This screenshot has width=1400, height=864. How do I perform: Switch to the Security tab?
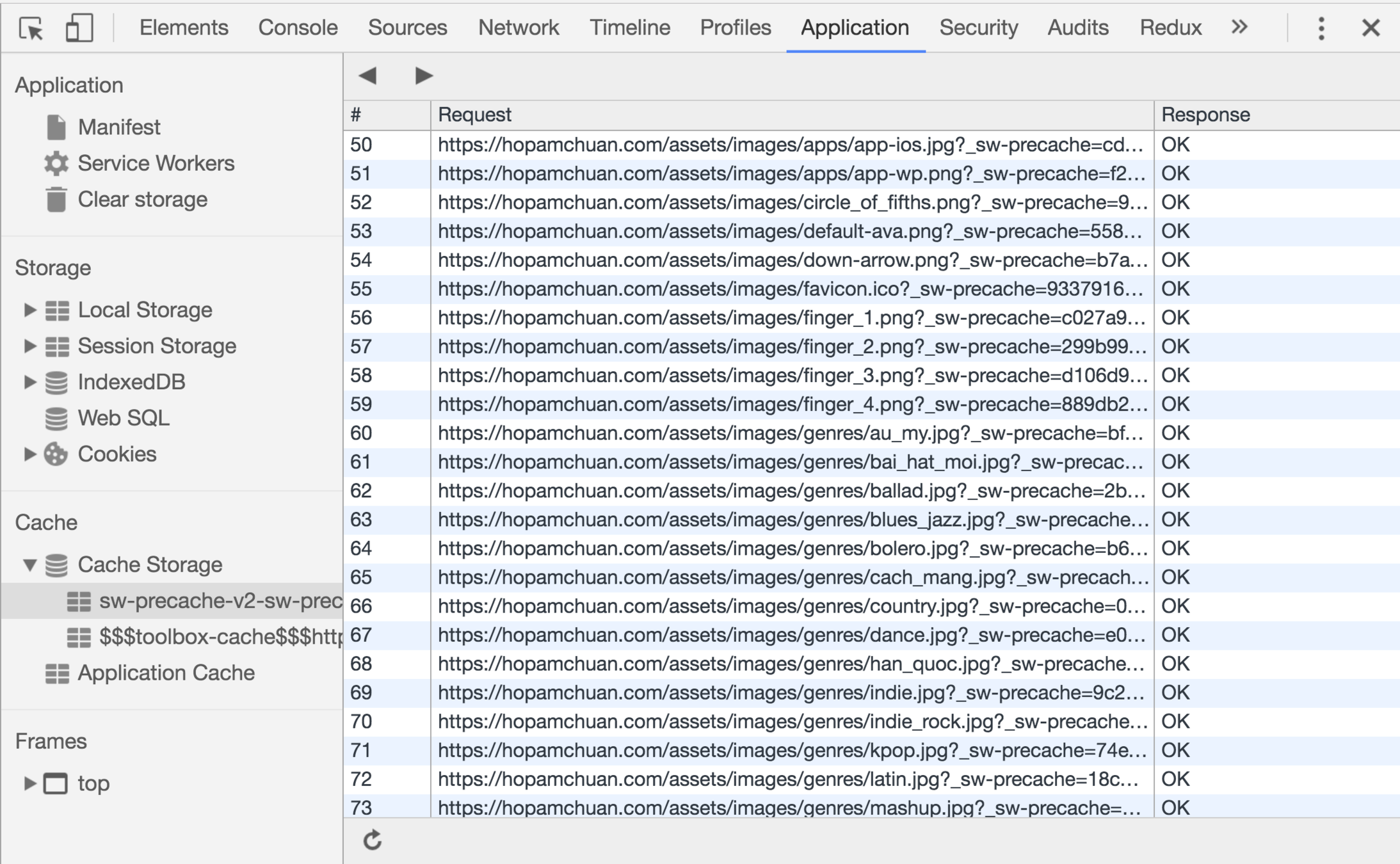(978, 28)
